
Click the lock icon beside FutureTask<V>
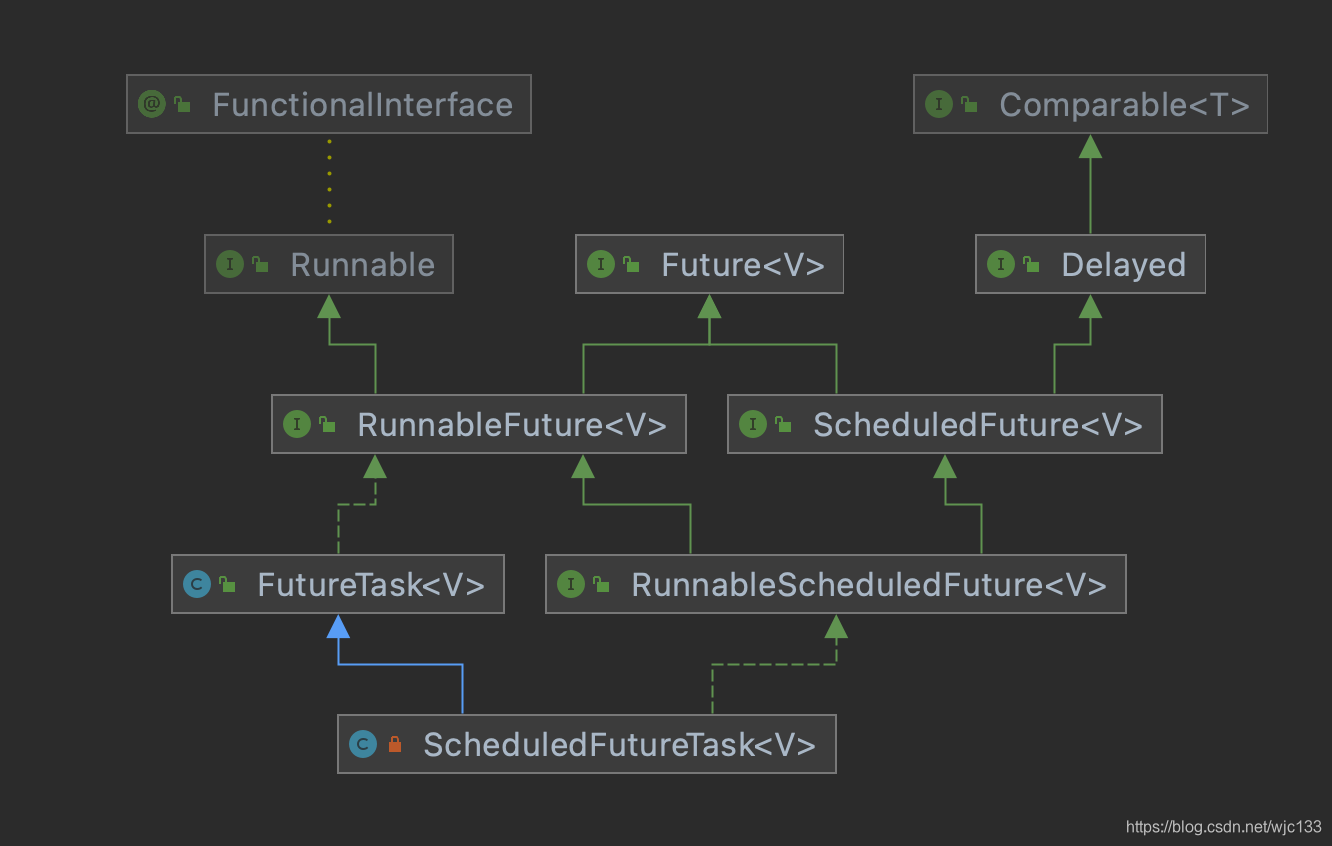(227, 583)
